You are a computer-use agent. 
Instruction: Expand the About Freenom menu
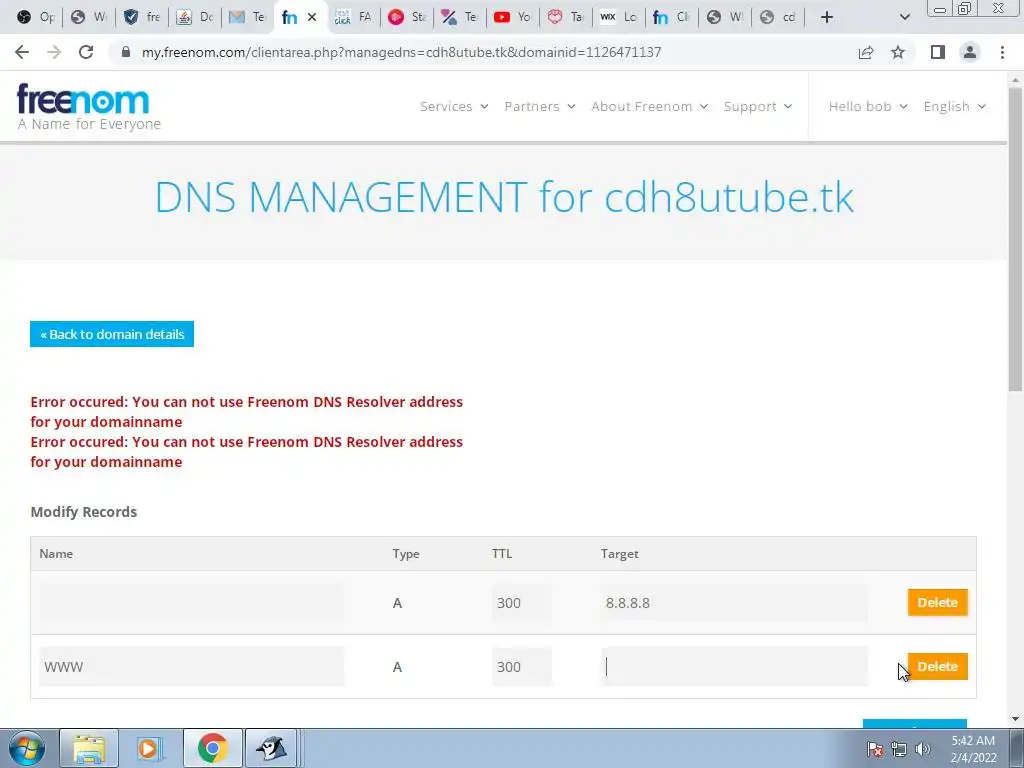[x=649, y=106]
